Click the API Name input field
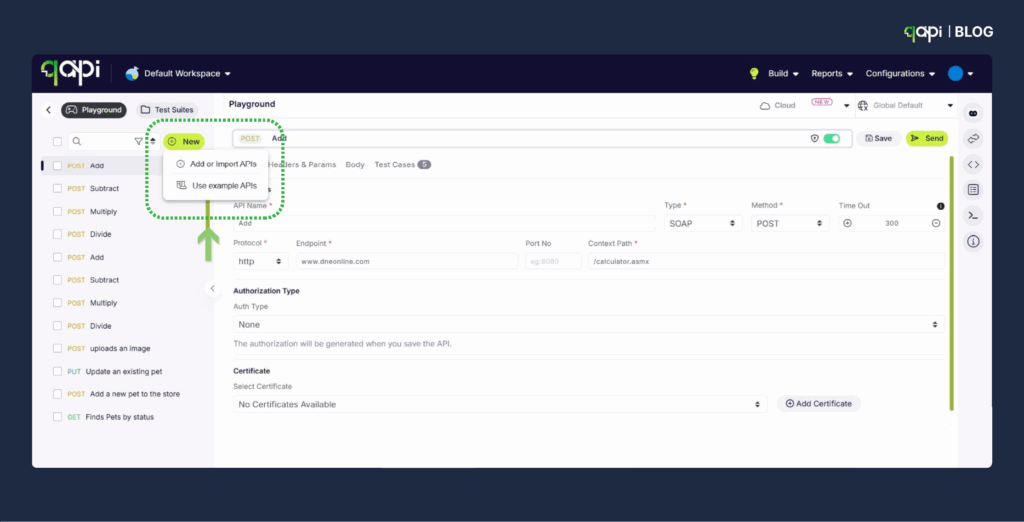Viewport: 1024px width, 522px height. [444, 223]
